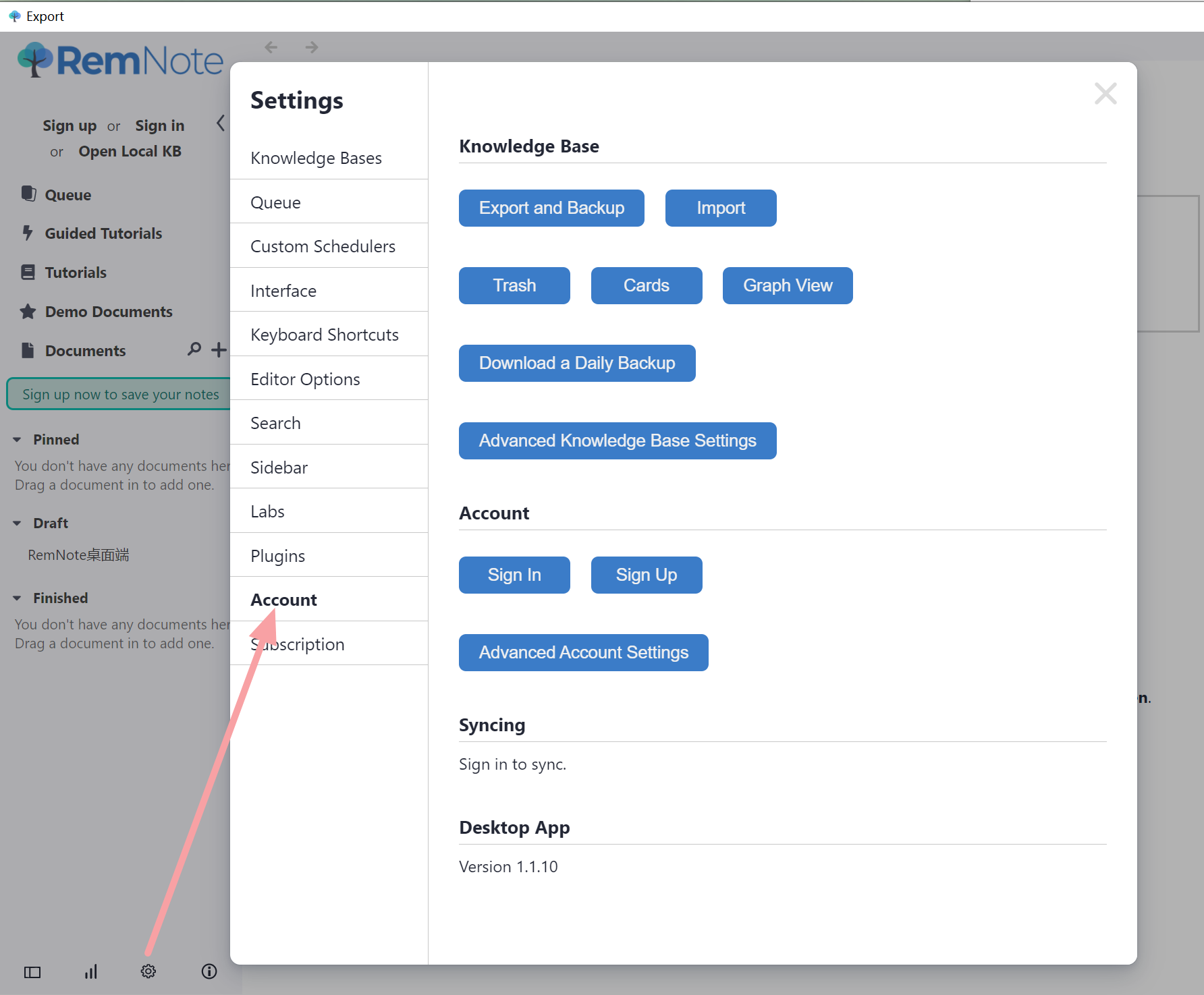
Task: Open Advanced Knowledge Base Settings
Action: [618, 440]
